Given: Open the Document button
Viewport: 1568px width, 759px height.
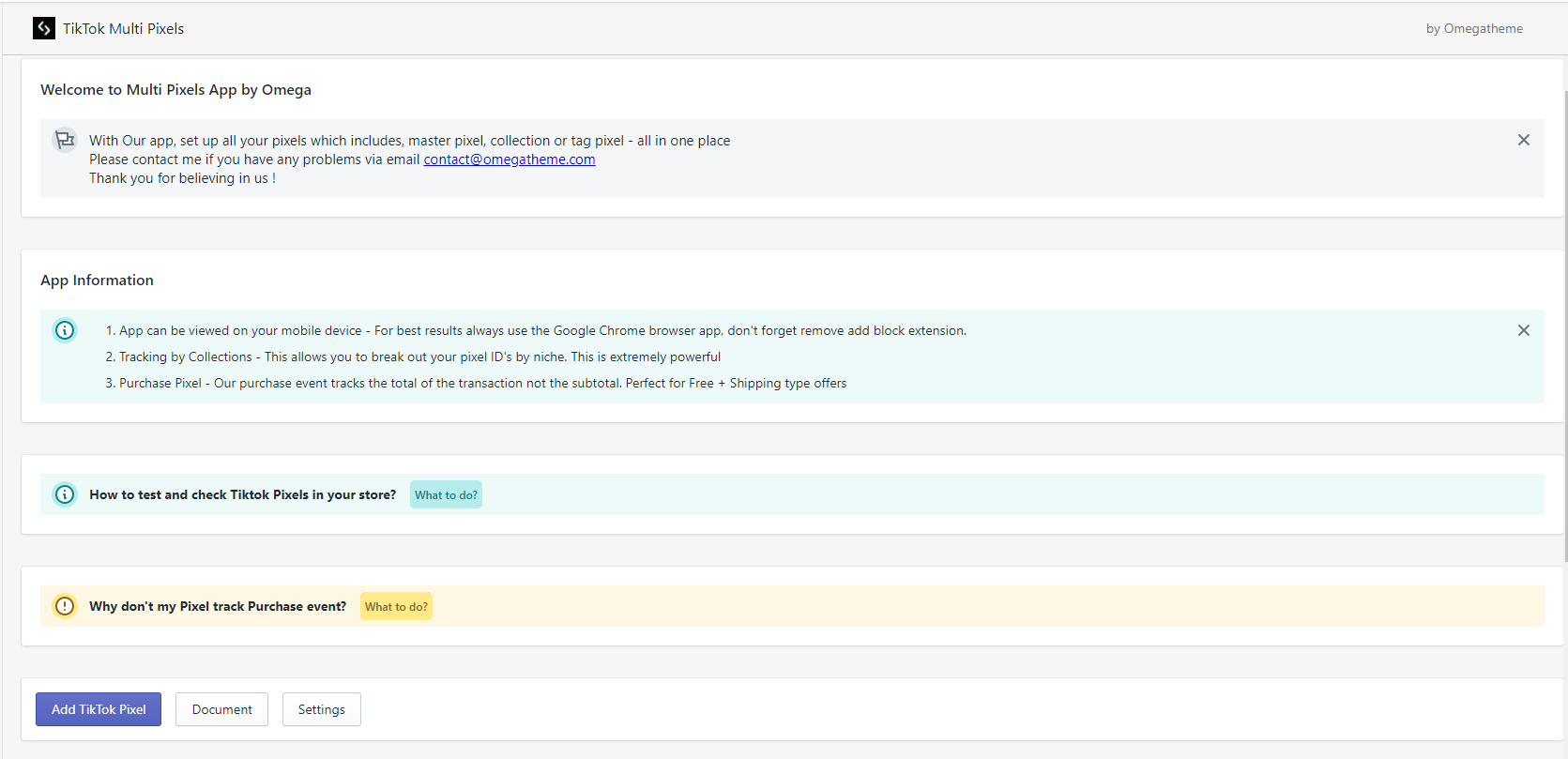Looking at the screenshot, I should [x=221, y=709].
